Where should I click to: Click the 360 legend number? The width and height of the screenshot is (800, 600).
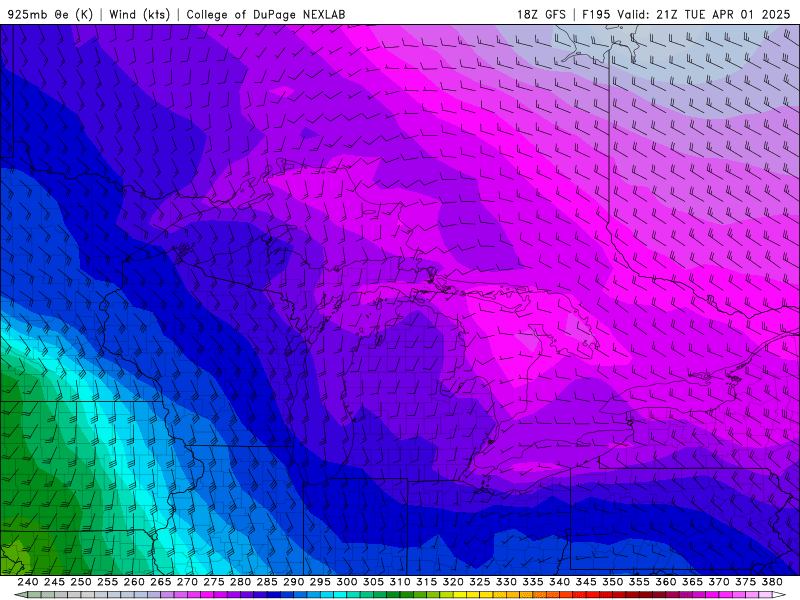[x=665, y=582]
